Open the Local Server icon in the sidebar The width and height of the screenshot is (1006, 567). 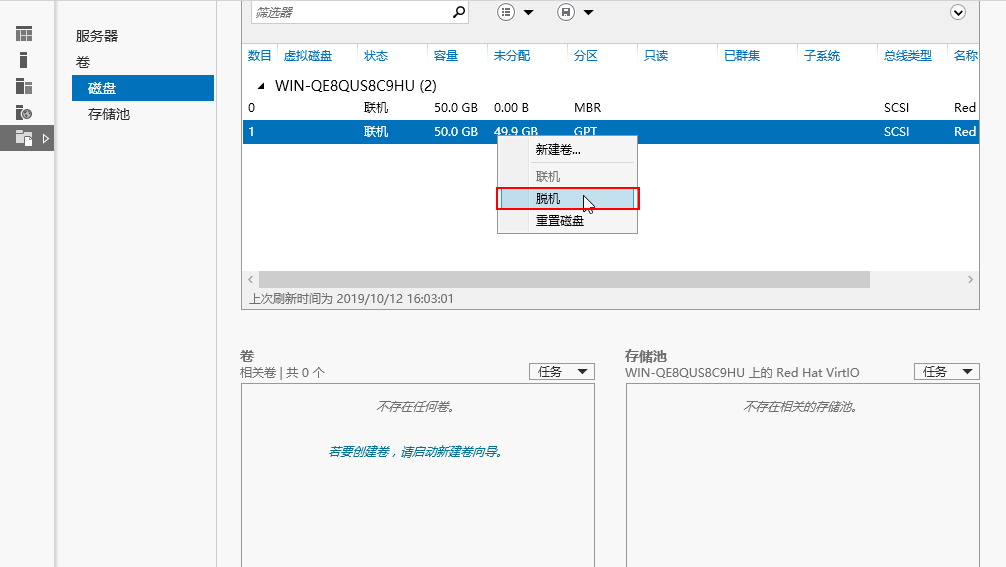24,60
